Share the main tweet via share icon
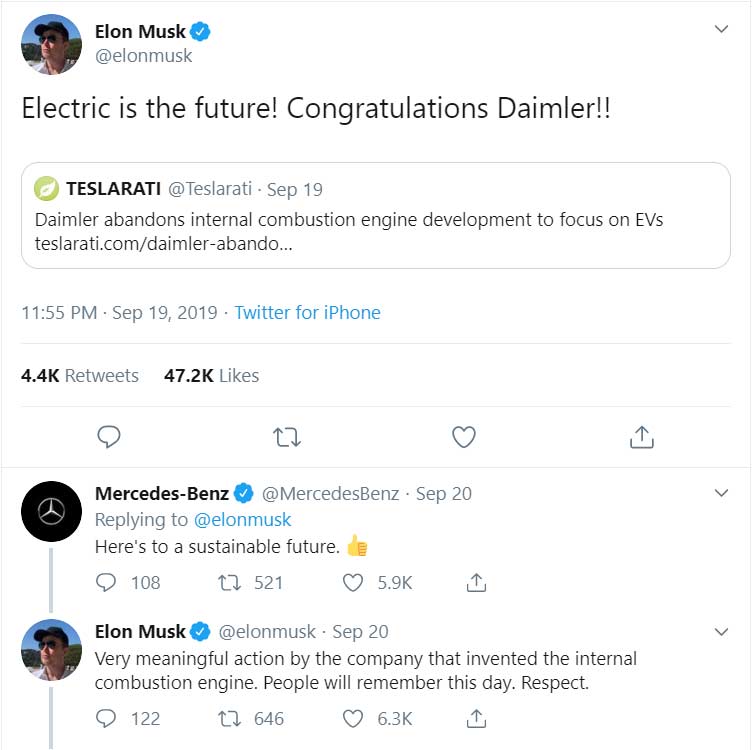 pyautogui.click(x=641, y=437)
